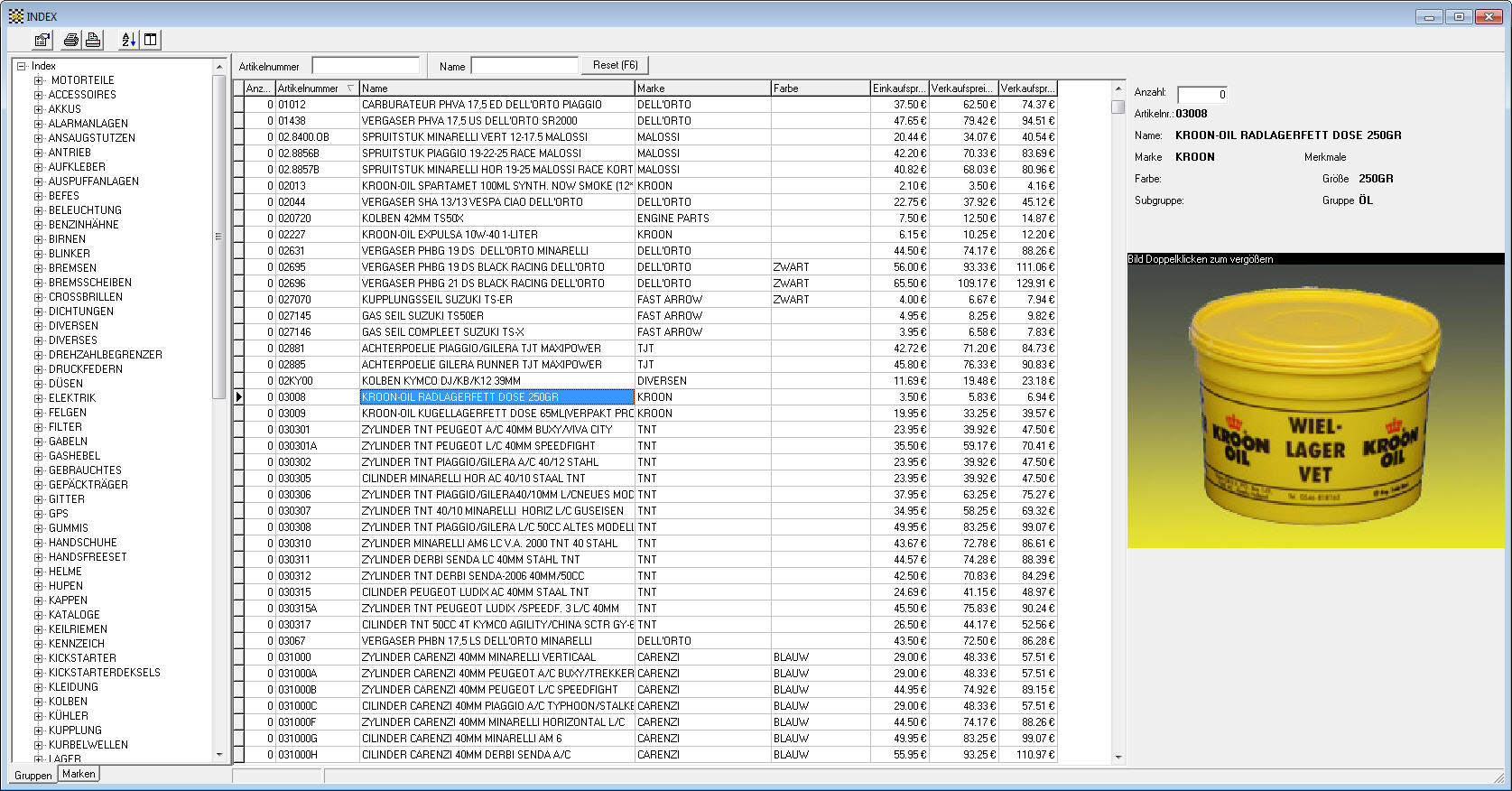Viewport: 1512px width, 791px height.
Task: Expand the GPS tree node
Action: click(39, 514)
